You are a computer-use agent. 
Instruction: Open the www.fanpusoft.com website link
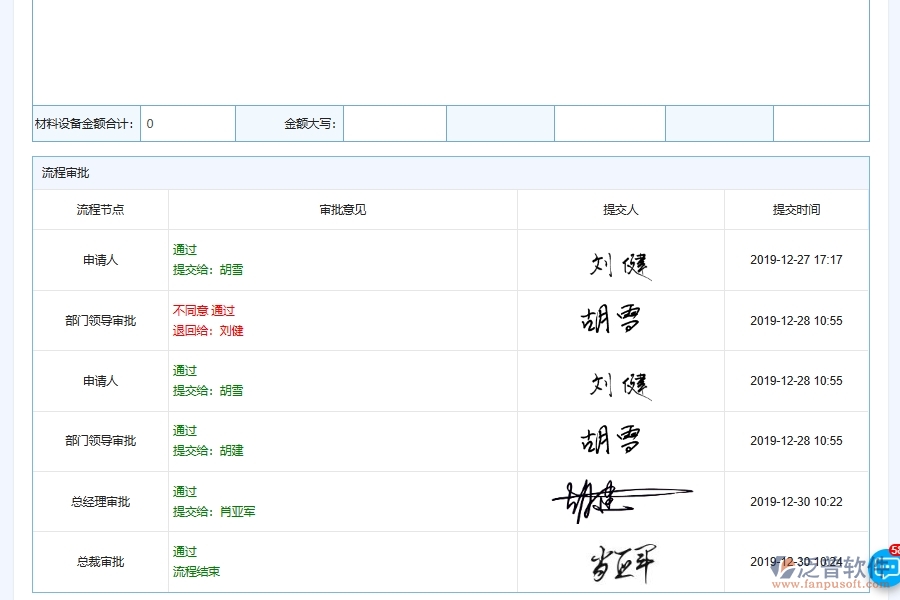click(828, 582)
